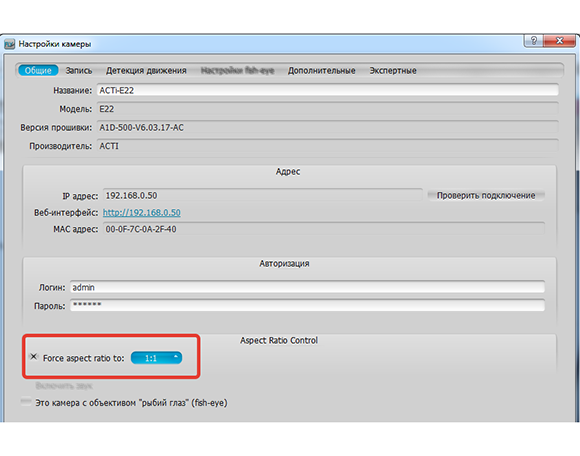Screen dimensions: 580x456
Task: Switch to the Дополнительные tab
Action: 321,71
